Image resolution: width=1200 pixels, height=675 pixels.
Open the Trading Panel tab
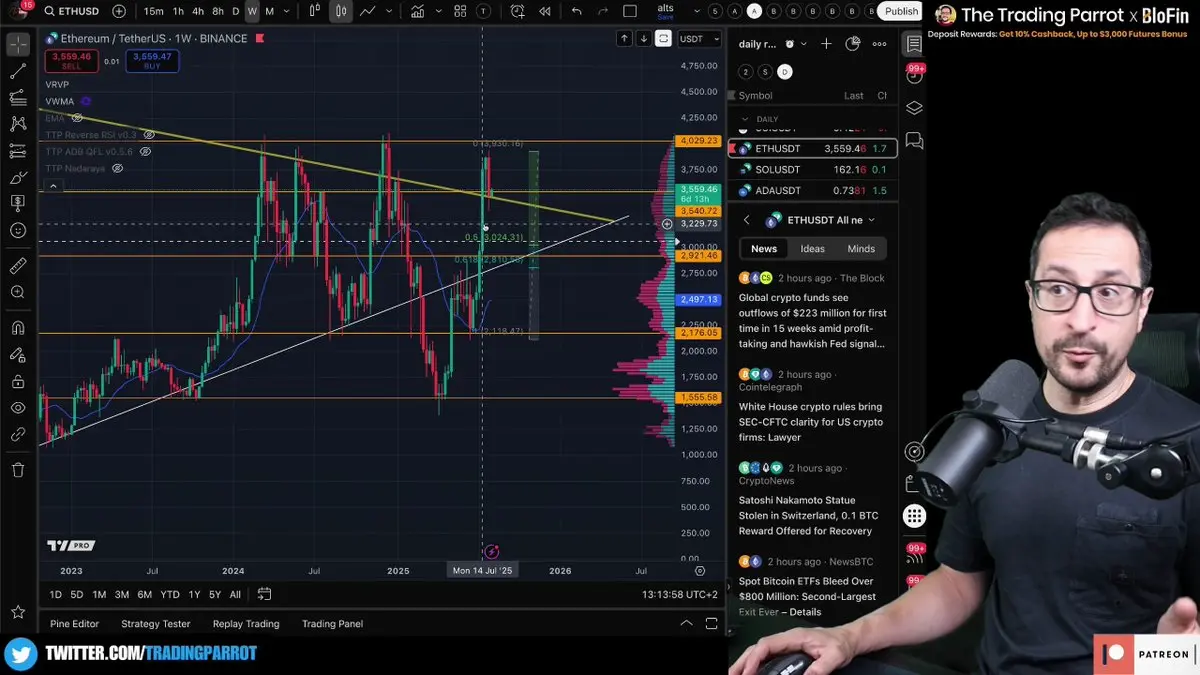pos(332,623)
